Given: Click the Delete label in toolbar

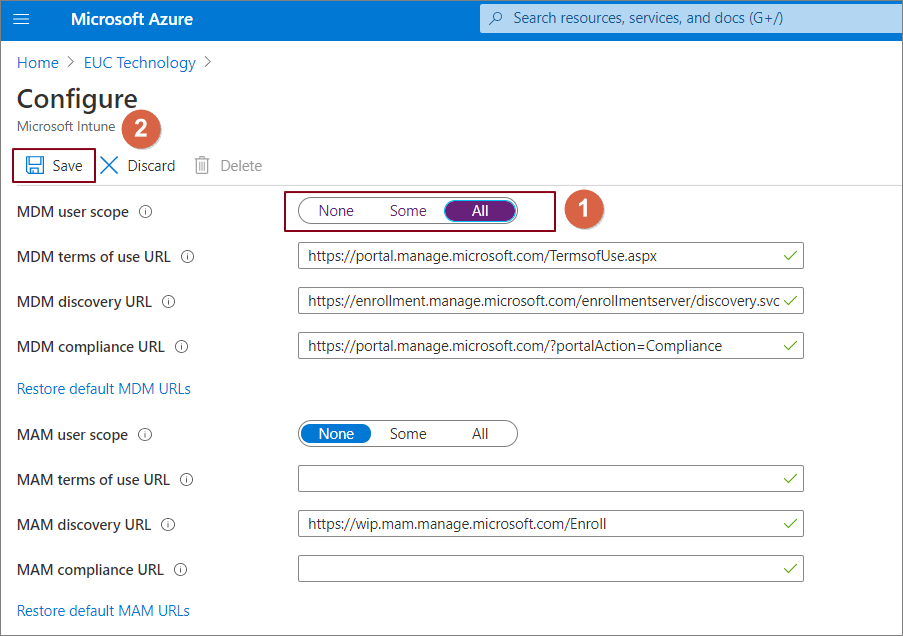Looking at the screenshot, I should pos(241,166).
